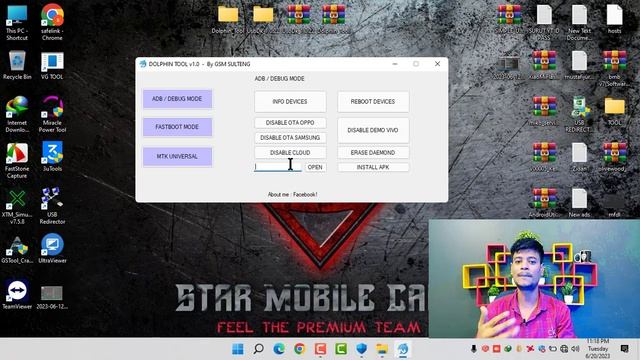Screen dimensions: 640x360
Task: Click DISABLE OTA SAMSUNG button
Action: (x=290, y=138)
